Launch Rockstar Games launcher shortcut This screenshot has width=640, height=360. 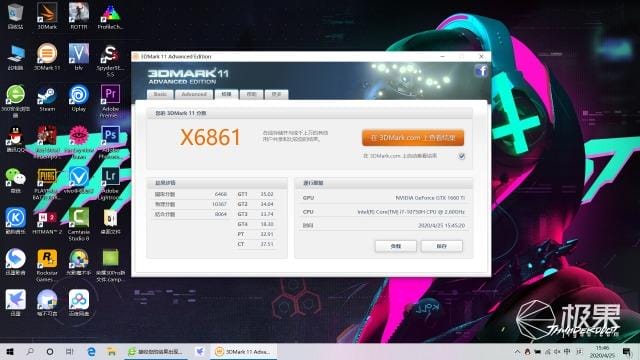pyautogui.click(x=47, y=265)
